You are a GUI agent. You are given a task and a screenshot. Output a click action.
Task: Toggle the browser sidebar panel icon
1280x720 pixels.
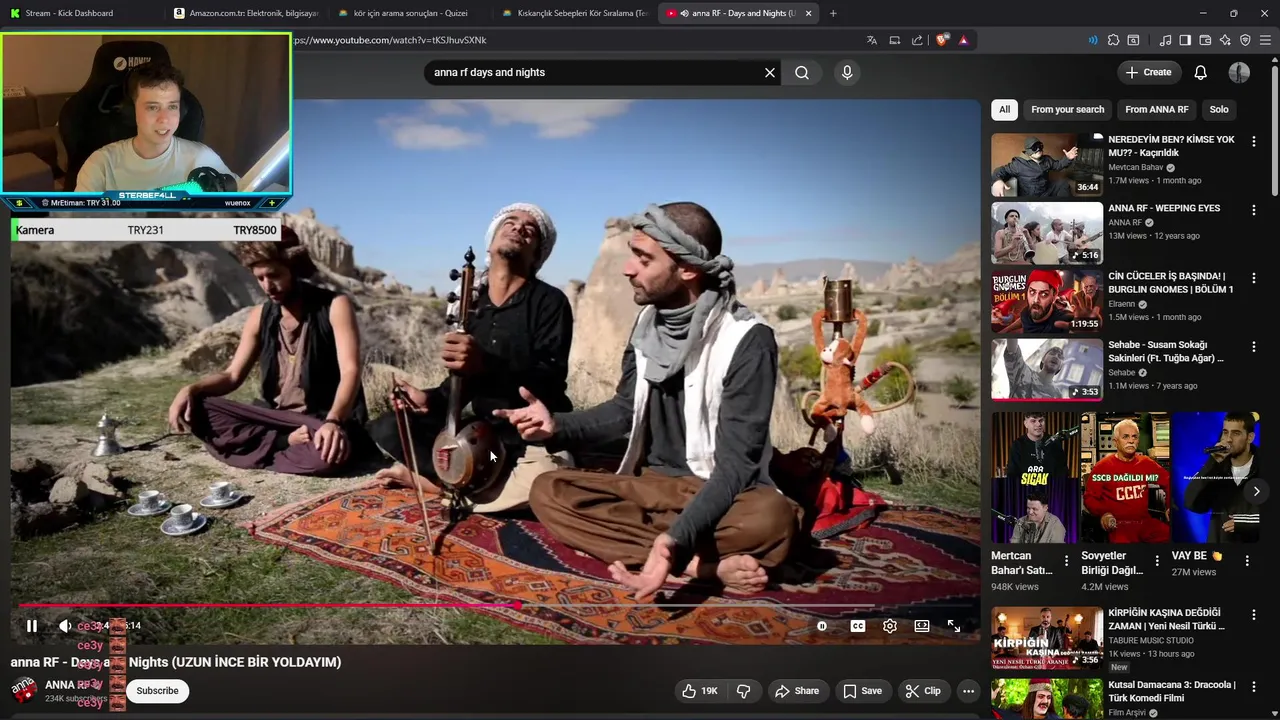coord(1185,40)
